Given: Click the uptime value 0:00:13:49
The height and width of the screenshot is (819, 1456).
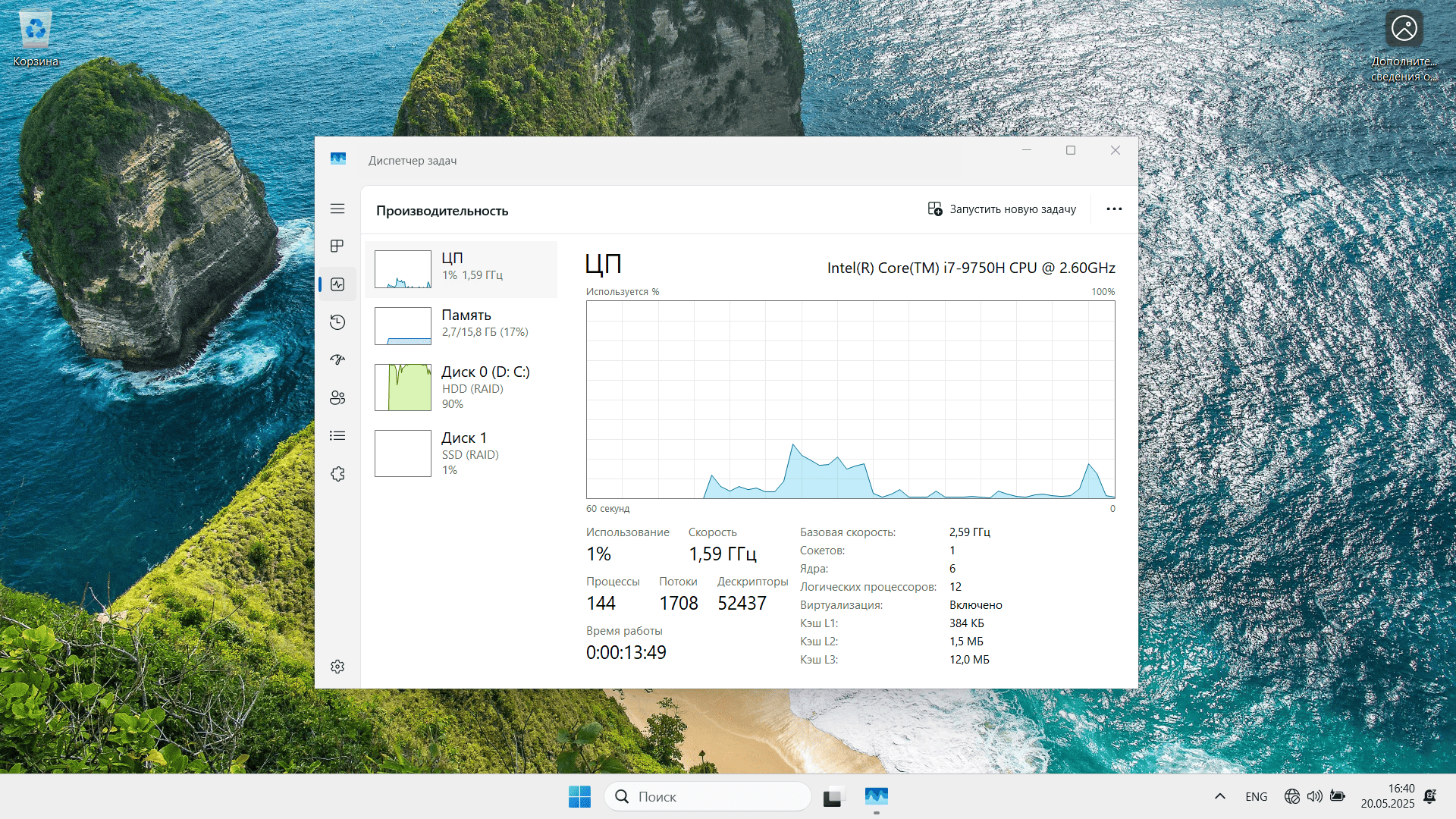Looking at the screenshot, I should click(x=626, y=653).
